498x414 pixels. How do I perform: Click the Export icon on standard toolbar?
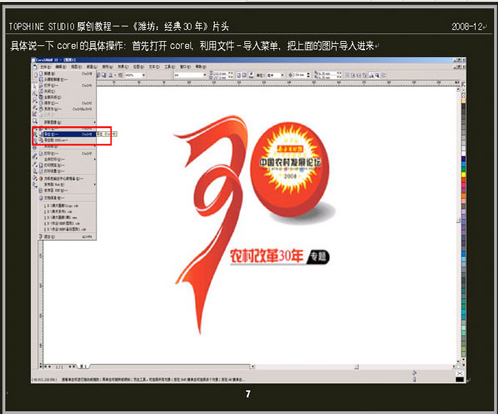click(x=104, y=75)
